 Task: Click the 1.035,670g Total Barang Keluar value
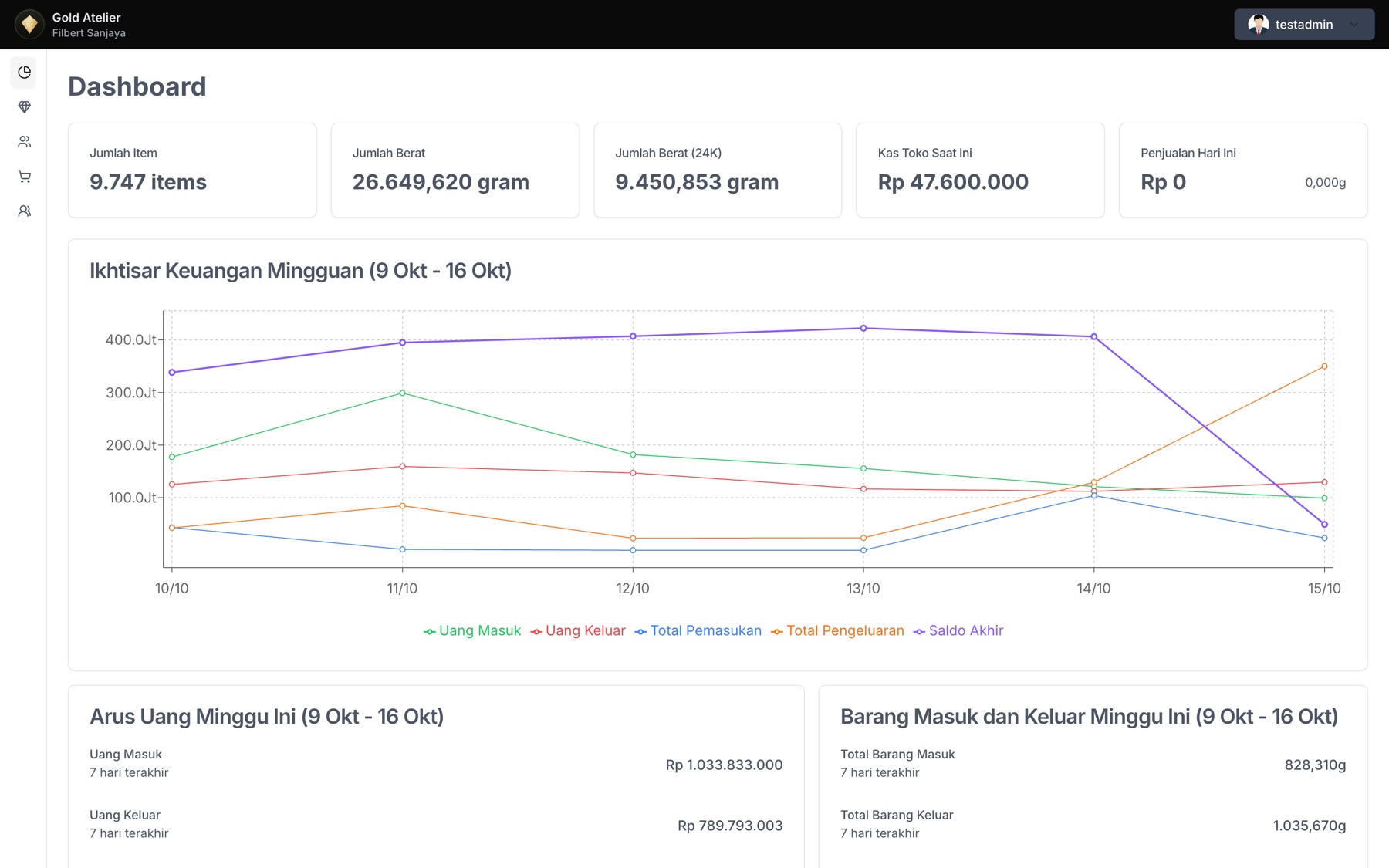tap(1309, 826)
